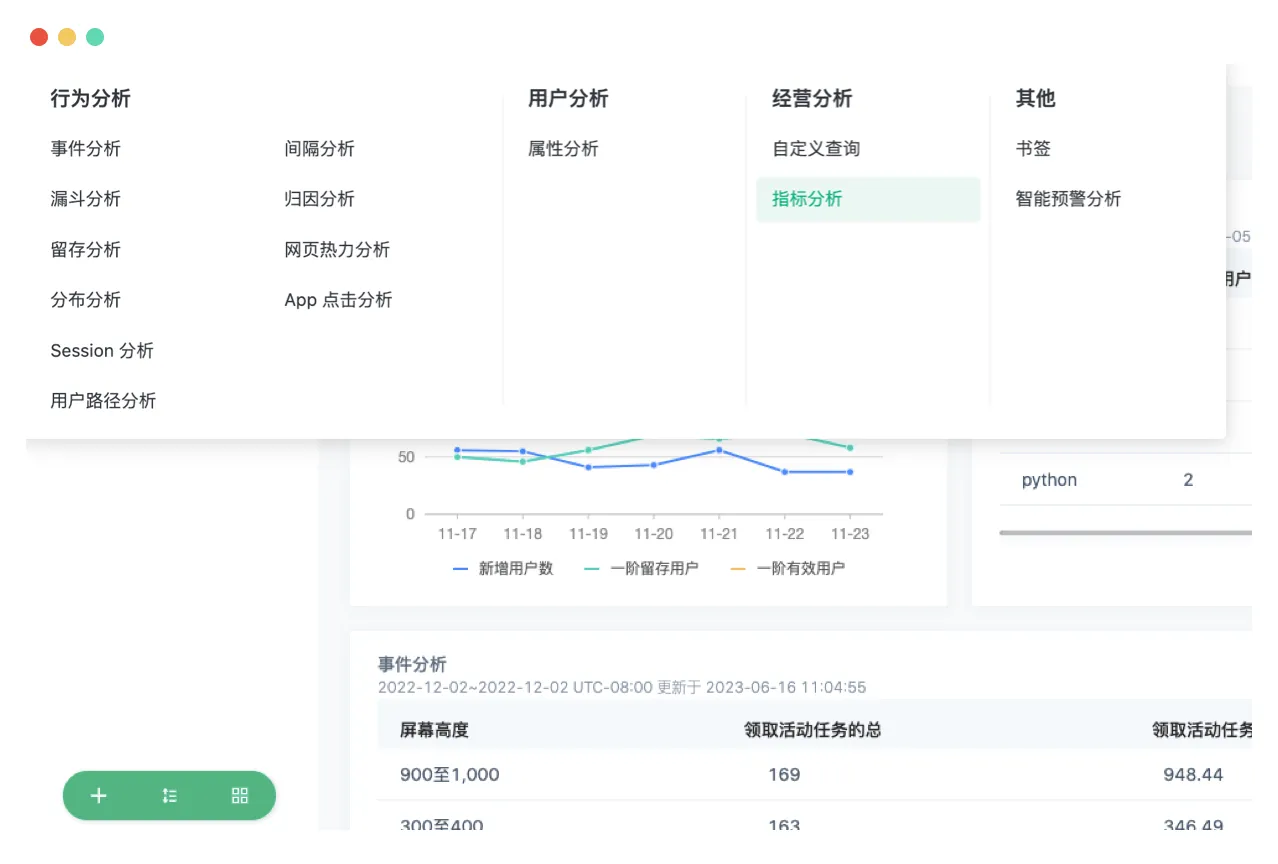Screen dimensions: 1278x864
Task: Open 自定义查询 menu item
Action: [816, 149]
